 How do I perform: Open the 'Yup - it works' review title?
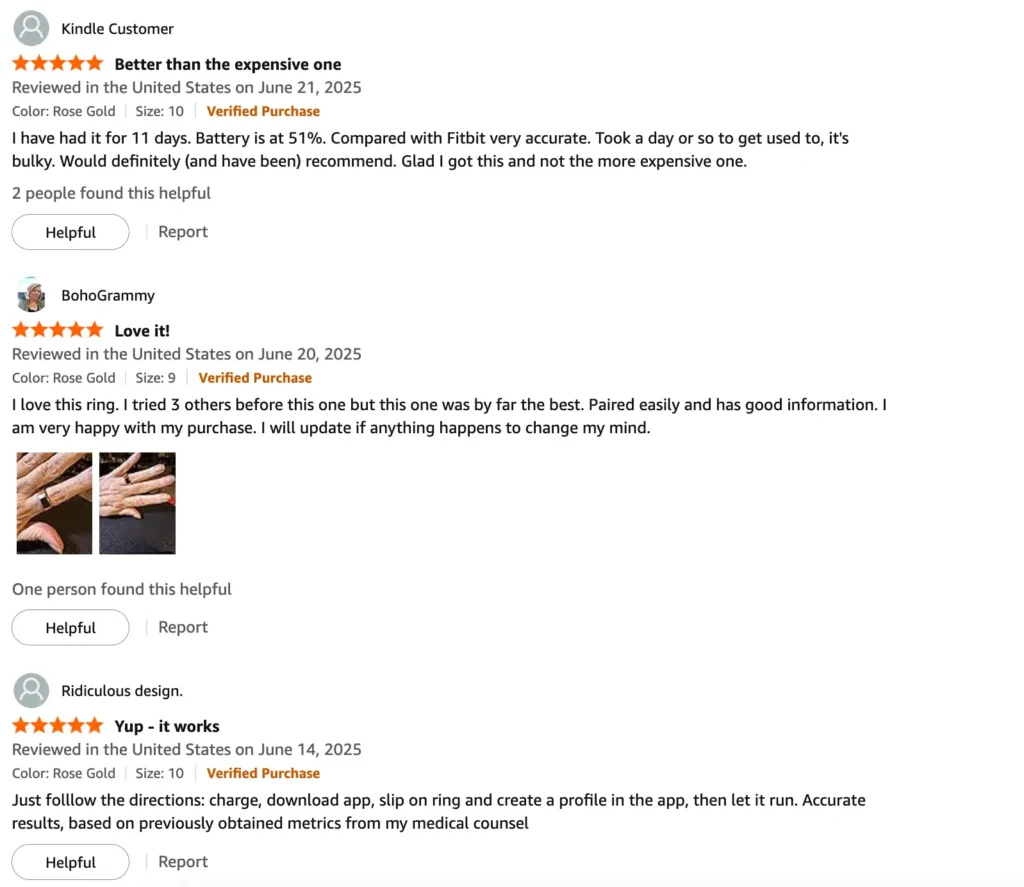click(x=167, y=726)
